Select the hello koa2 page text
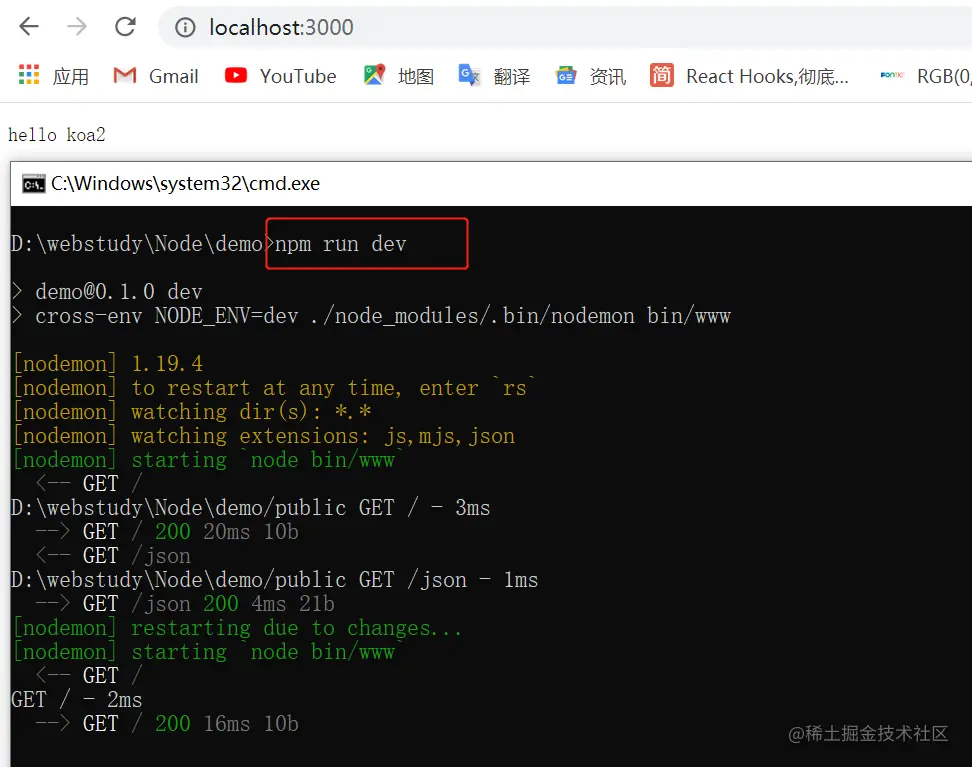972x767 pixels. point(56,135)
